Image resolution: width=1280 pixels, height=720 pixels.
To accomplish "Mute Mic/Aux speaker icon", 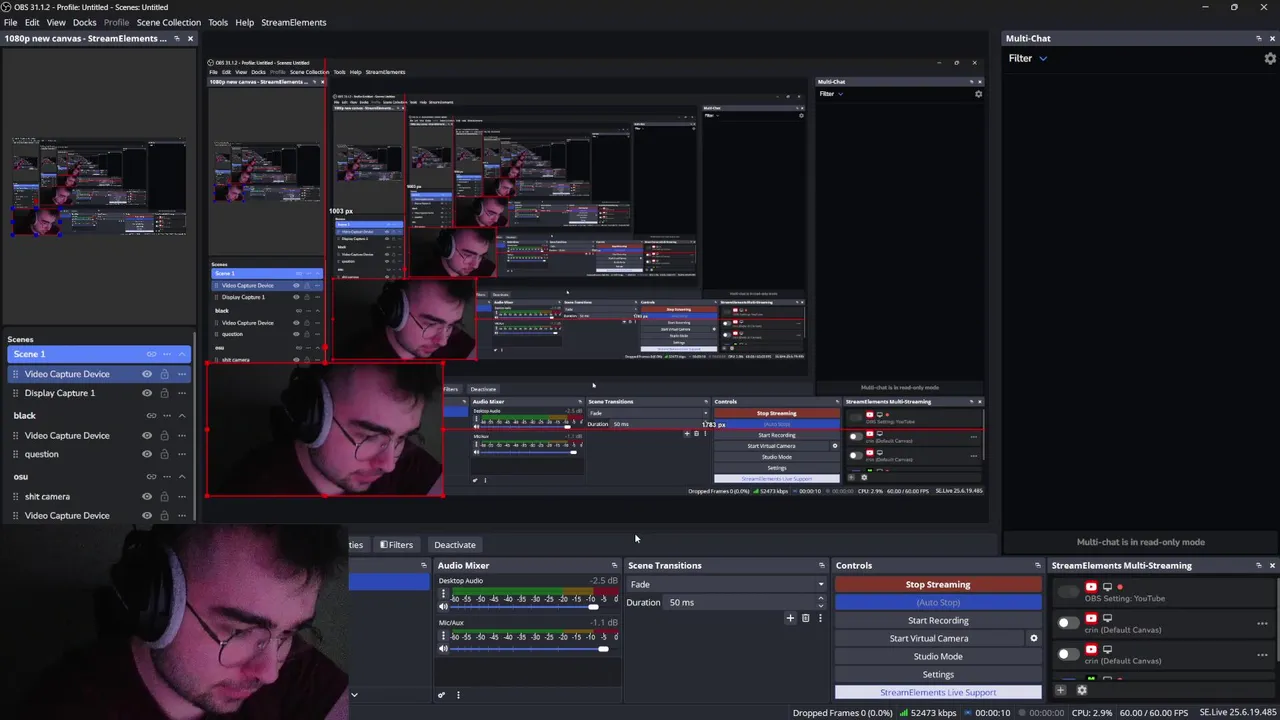I will click(443, 649).
